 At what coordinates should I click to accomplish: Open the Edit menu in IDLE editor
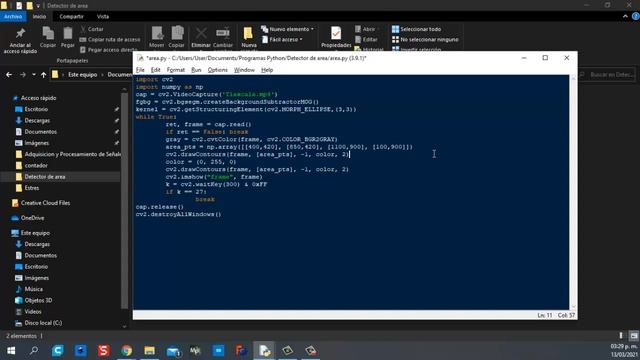pos(156,70)
